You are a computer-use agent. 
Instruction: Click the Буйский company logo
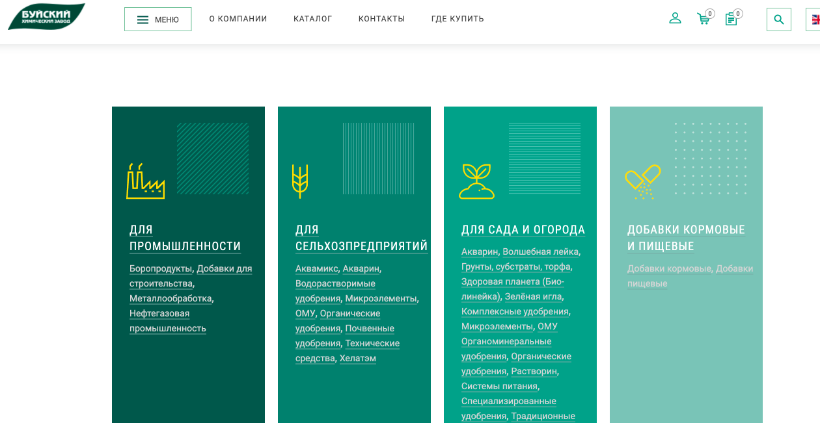[x=46, y=17]
